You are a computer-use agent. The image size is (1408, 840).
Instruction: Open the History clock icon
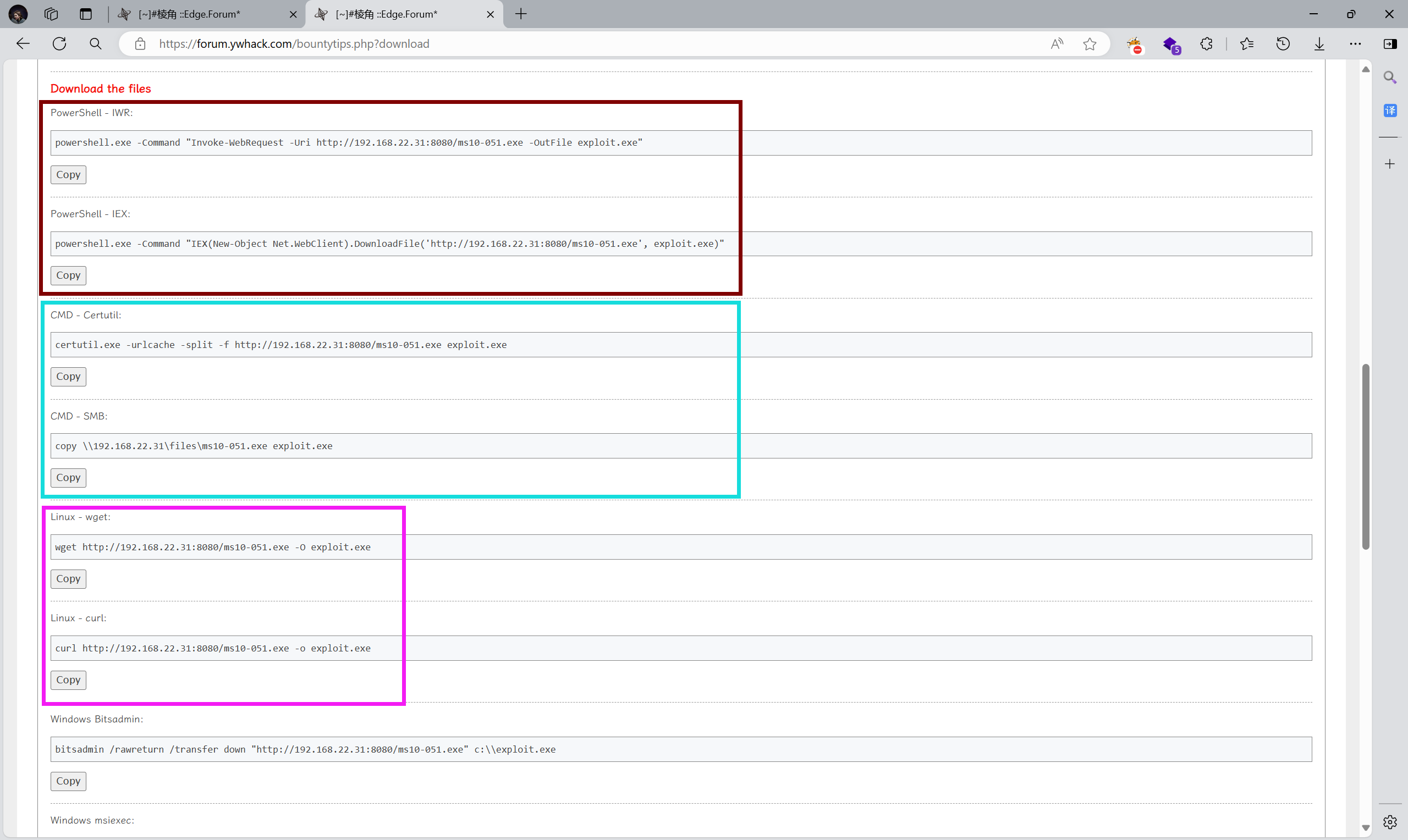(x=1283, y=43)
